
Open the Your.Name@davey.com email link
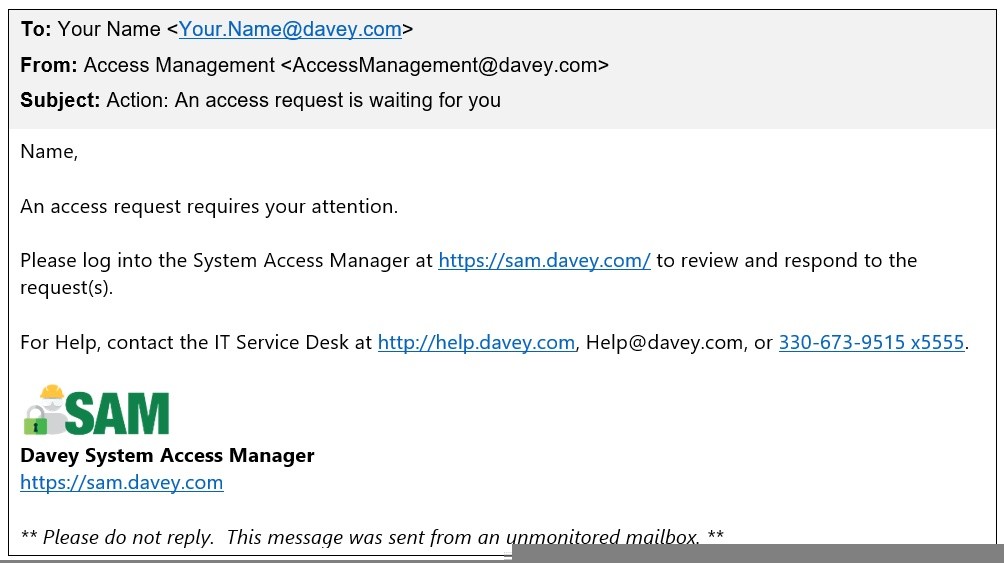click(x=290, y=29)
